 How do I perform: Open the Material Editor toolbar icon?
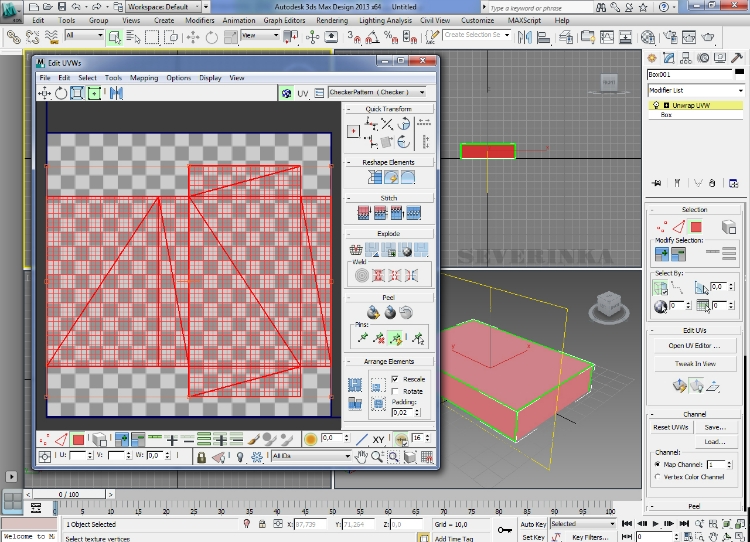point(648,37)
